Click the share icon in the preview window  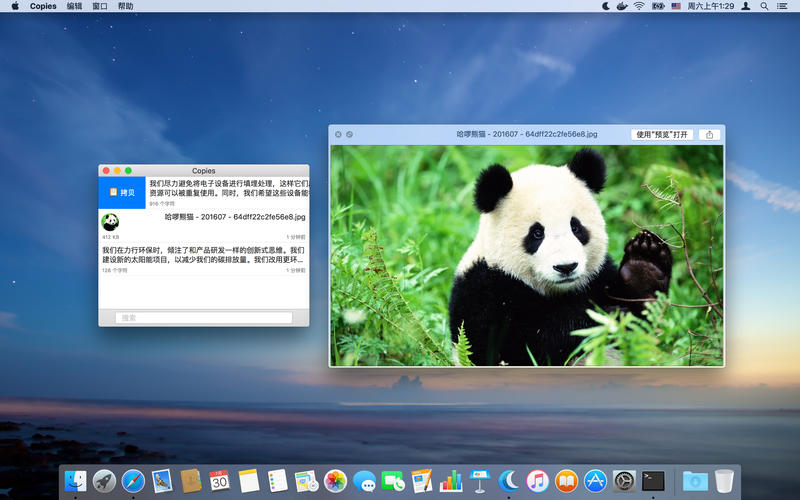709,134
